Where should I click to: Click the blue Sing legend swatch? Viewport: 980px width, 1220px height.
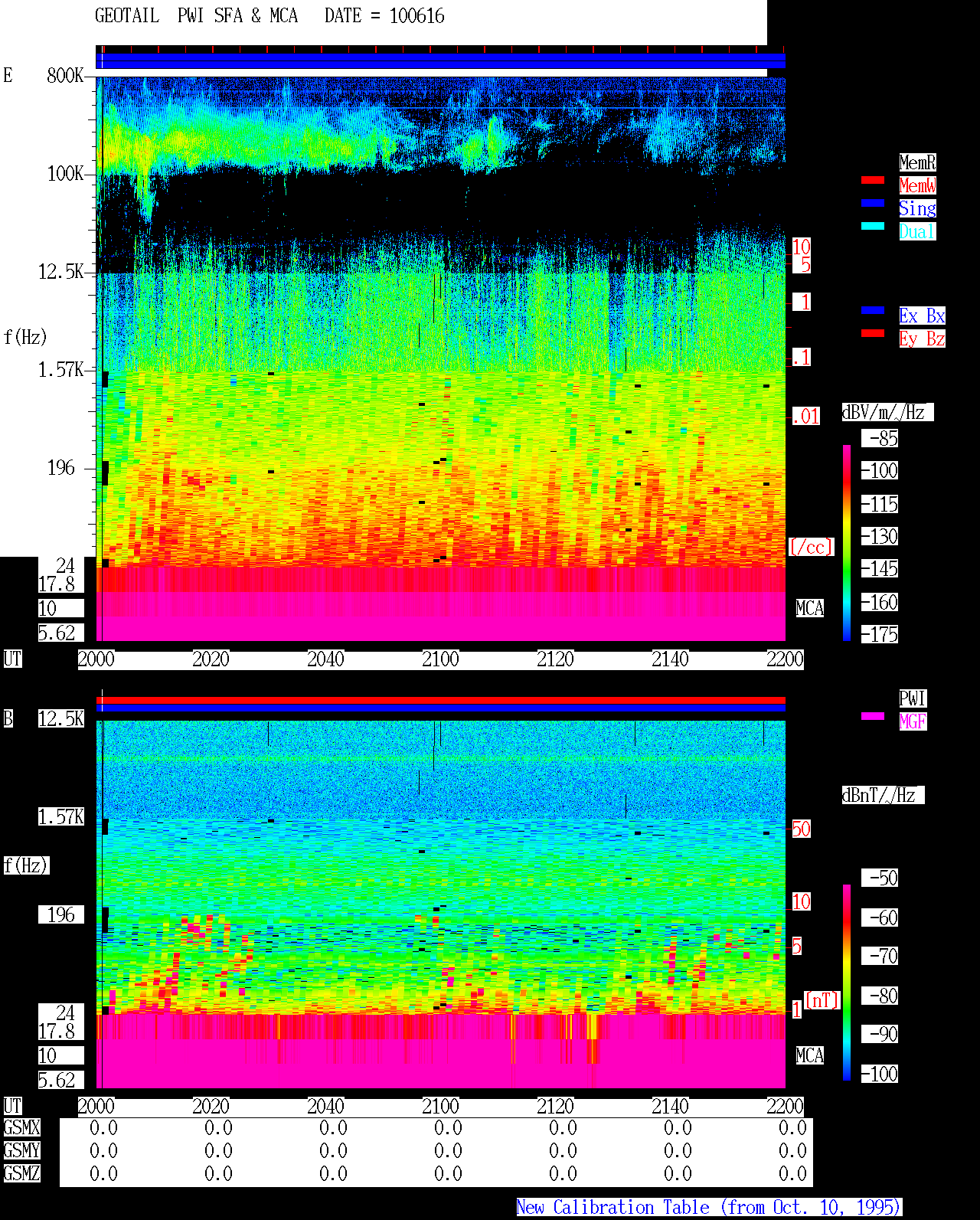pyautogui.click(x=873, y=203)
